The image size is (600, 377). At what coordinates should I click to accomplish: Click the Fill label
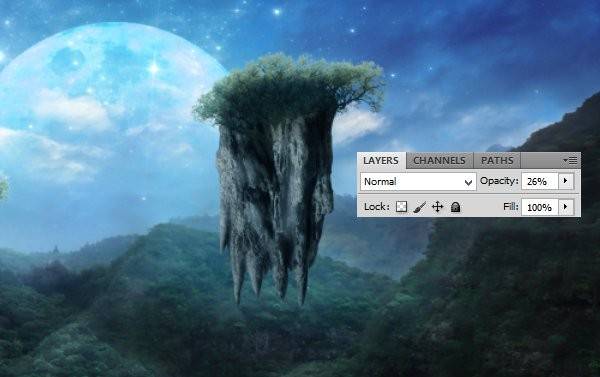click(x=510, y=207)
